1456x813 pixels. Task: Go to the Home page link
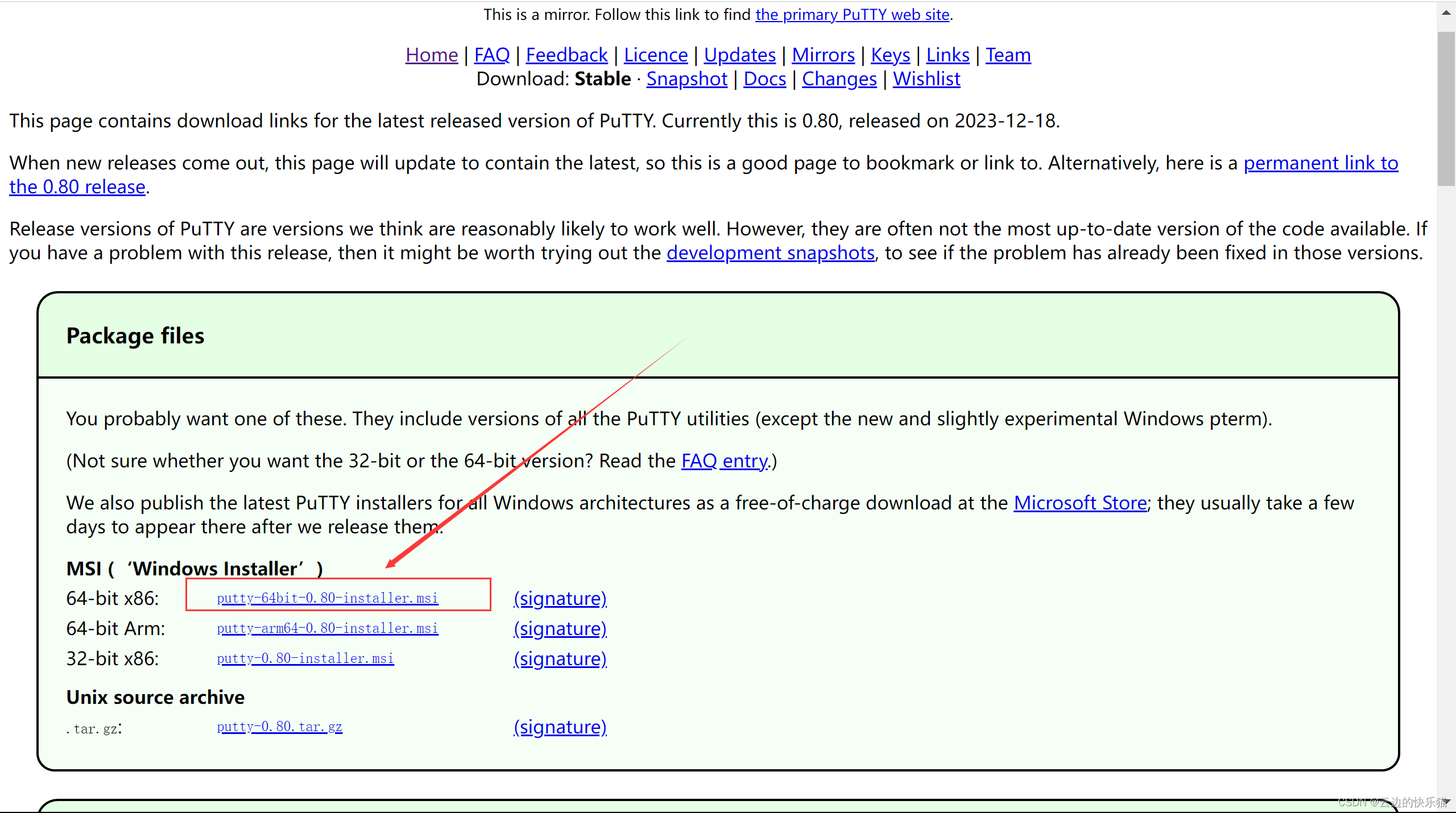432,55
